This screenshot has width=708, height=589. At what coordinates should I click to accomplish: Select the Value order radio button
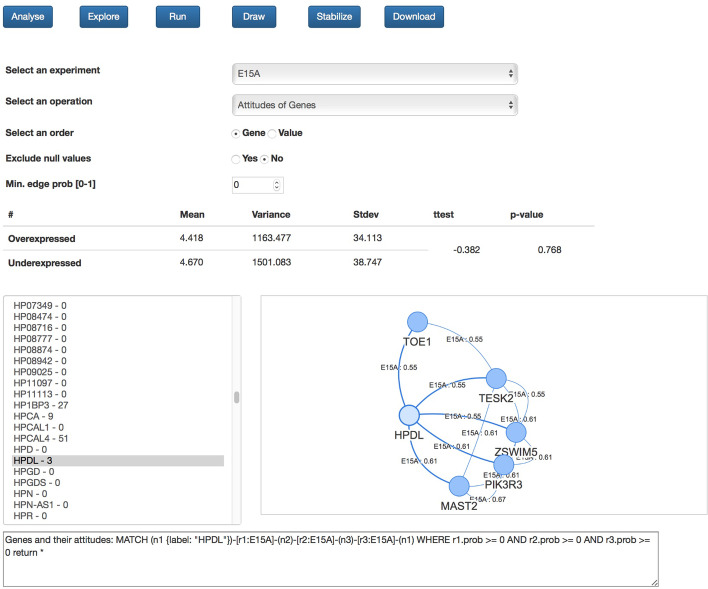(x=272, y=133)
